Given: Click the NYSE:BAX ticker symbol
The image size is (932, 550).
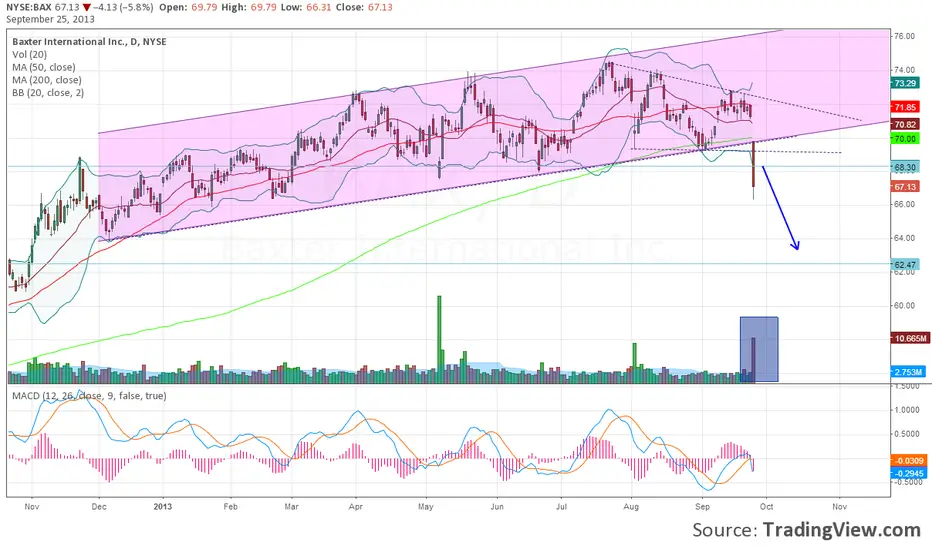Looking at the screenshot, I should [x=30, y=7].
